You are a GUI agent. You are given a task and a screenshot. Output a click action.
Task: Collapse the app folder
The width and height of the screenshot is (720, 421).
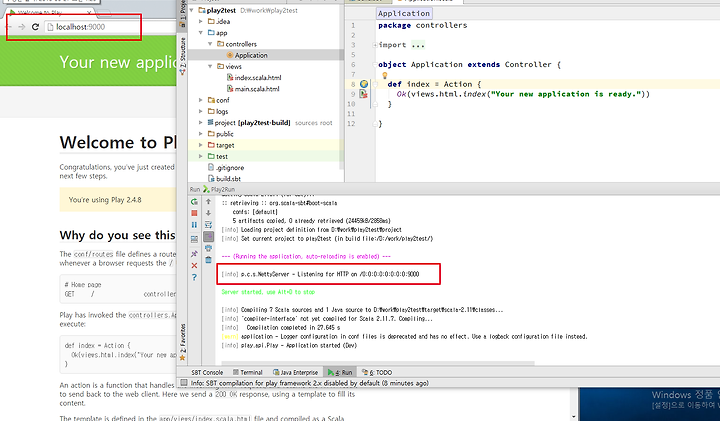tap(201, 33)
